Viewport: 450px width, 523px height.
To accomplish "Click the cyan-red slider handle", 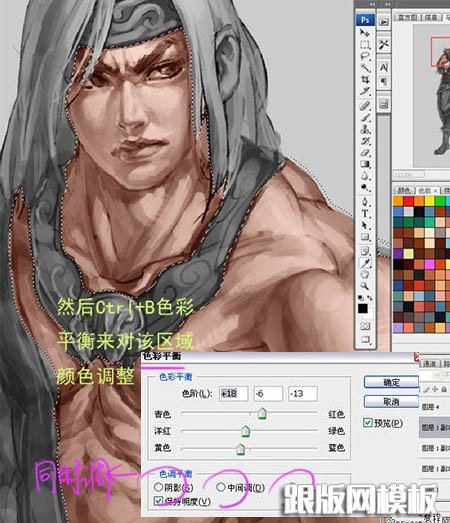I will point(262,413).
